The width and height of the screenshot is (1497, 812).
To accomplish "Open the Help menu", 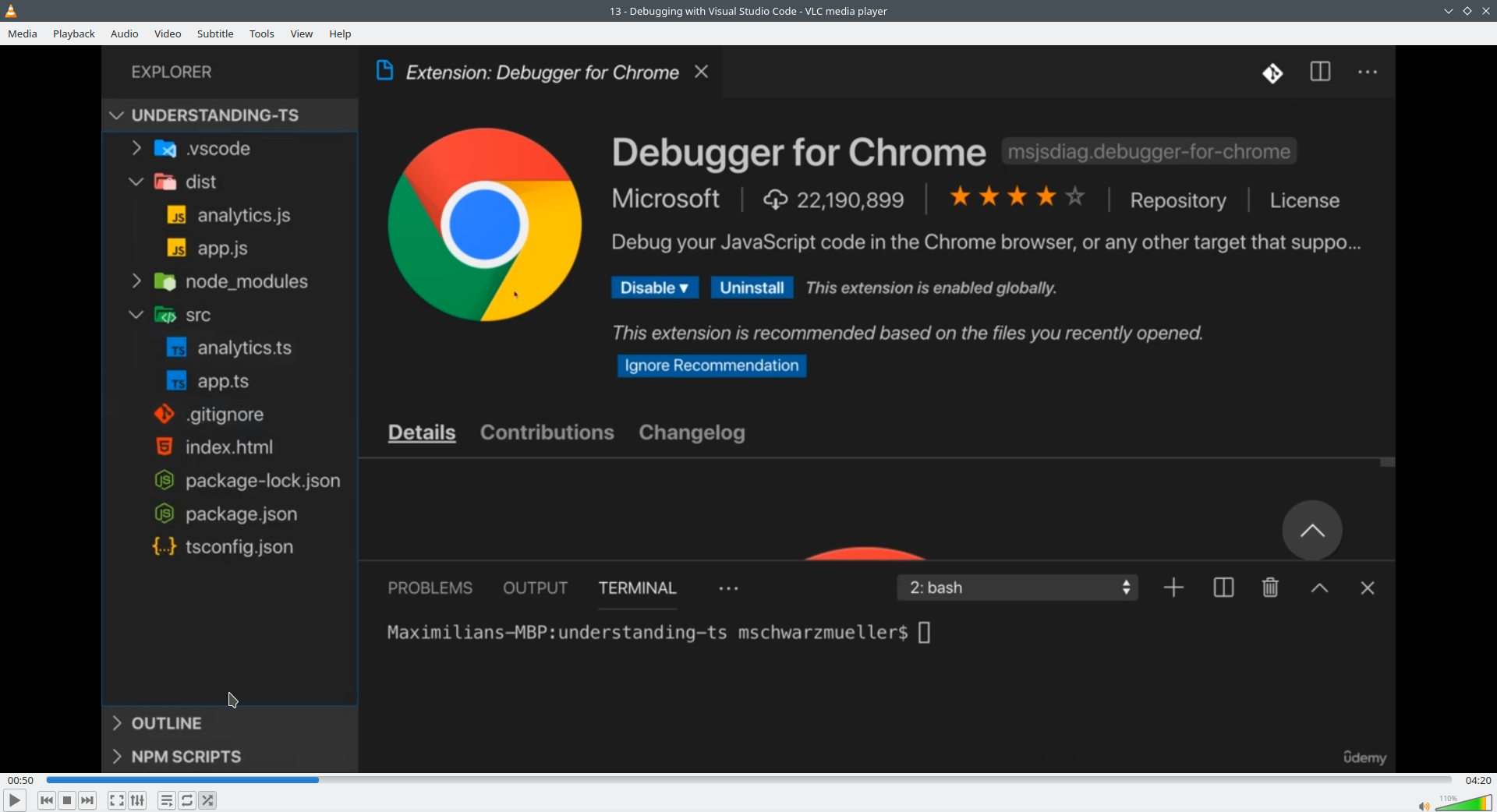I will [x=340, y=34].
